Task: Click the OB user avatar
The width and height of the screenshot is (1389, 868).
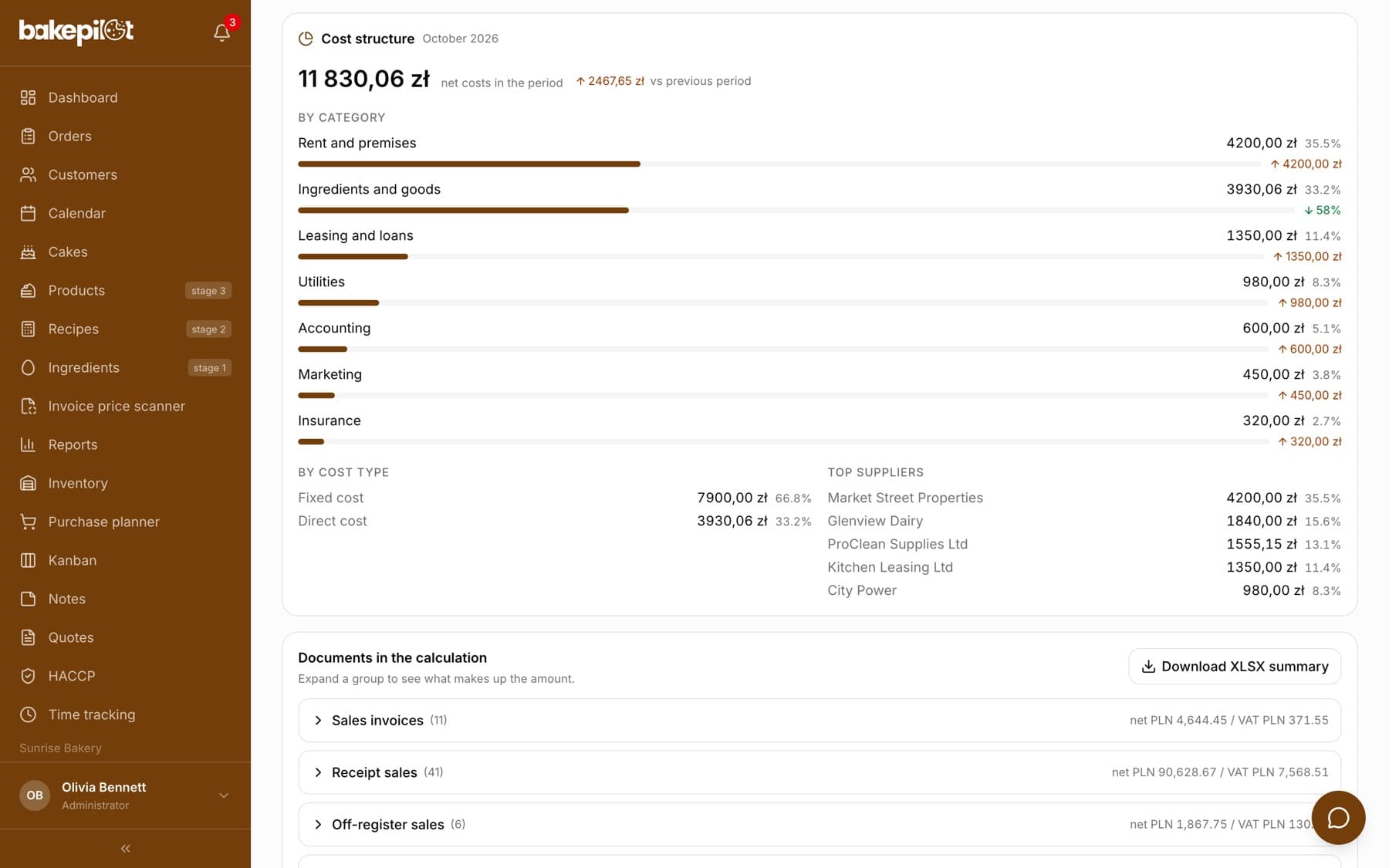Action: (x=35, y=795)
